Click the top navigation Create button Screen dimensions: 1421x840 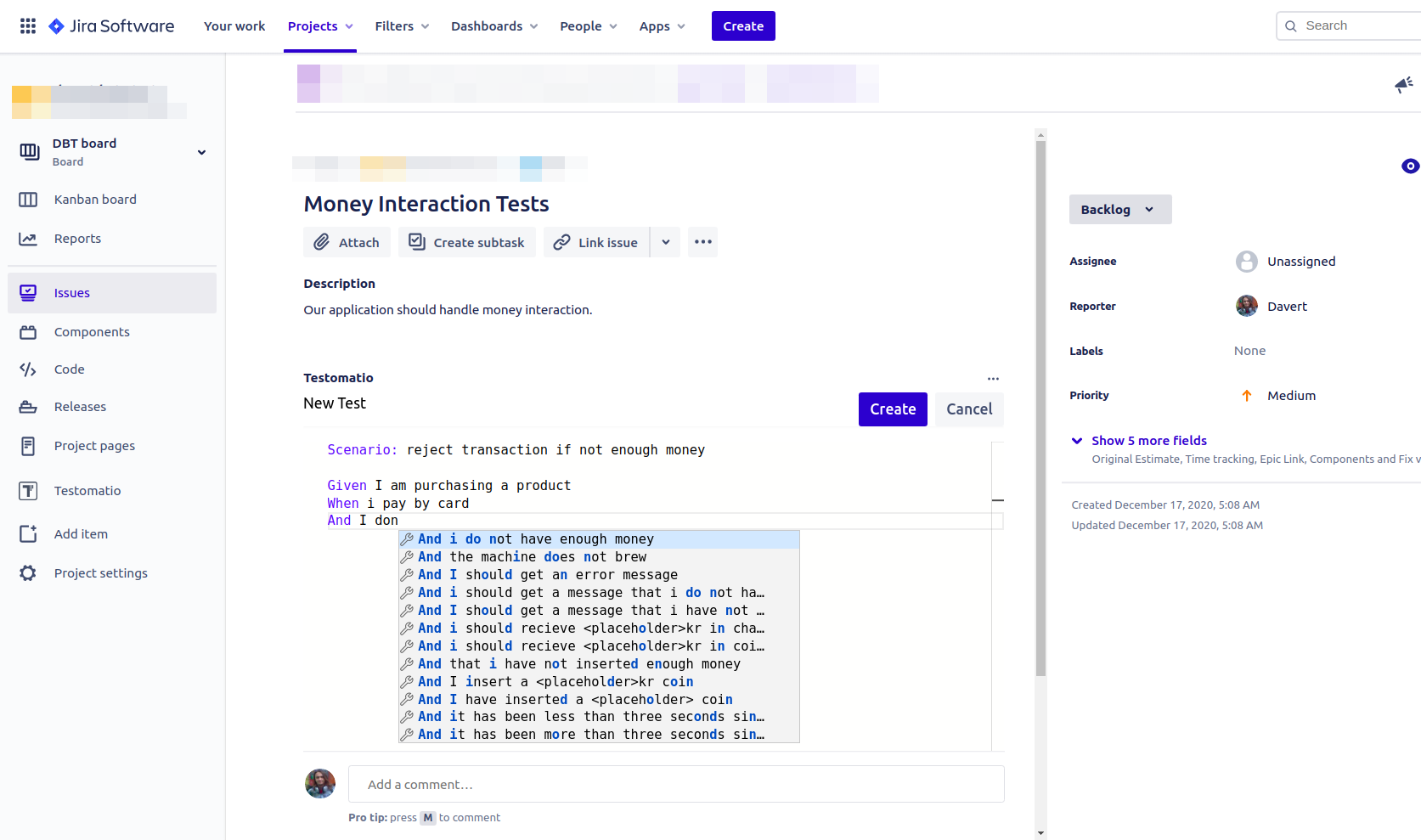(743, 26)
